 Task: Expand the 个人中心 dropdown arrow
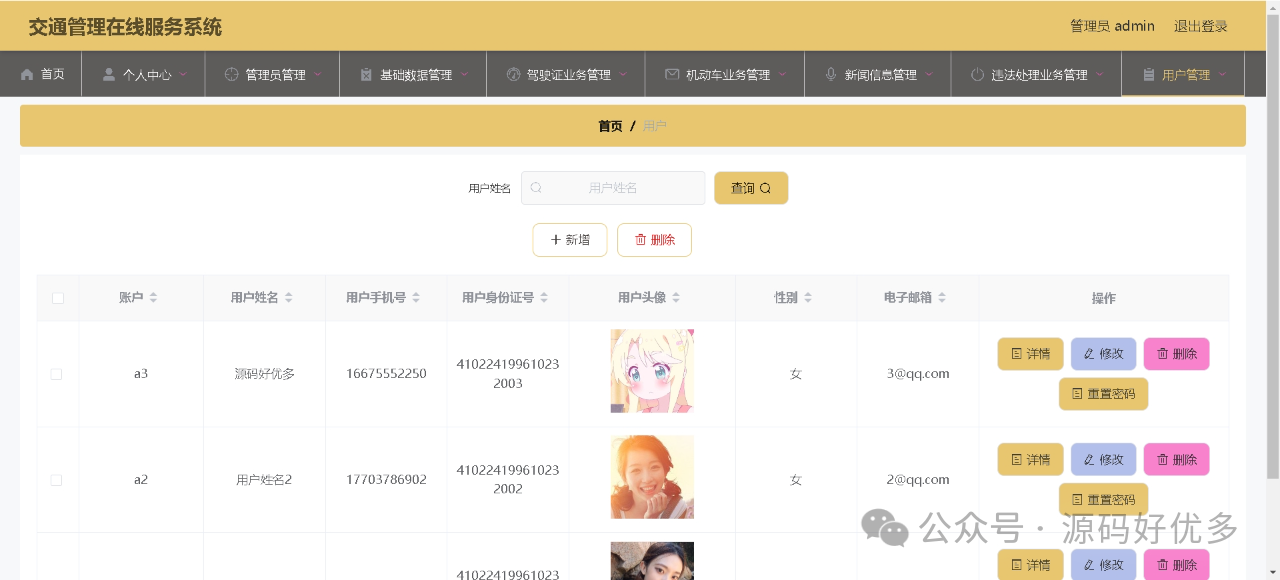184,74
